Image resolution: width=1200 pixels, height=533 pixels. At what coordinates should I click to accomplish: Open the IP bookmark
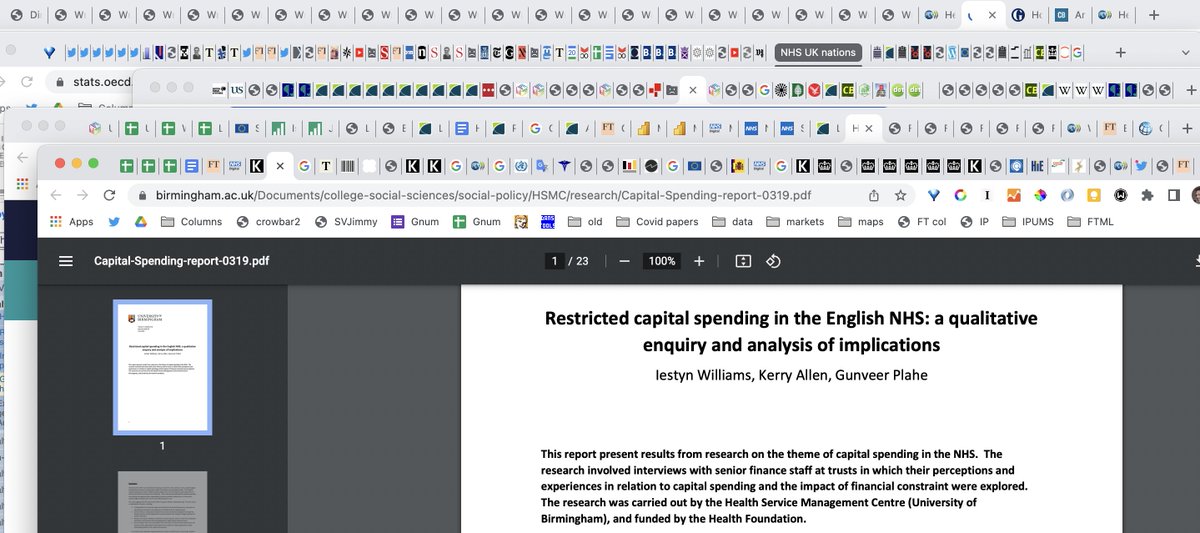(973, 222)
